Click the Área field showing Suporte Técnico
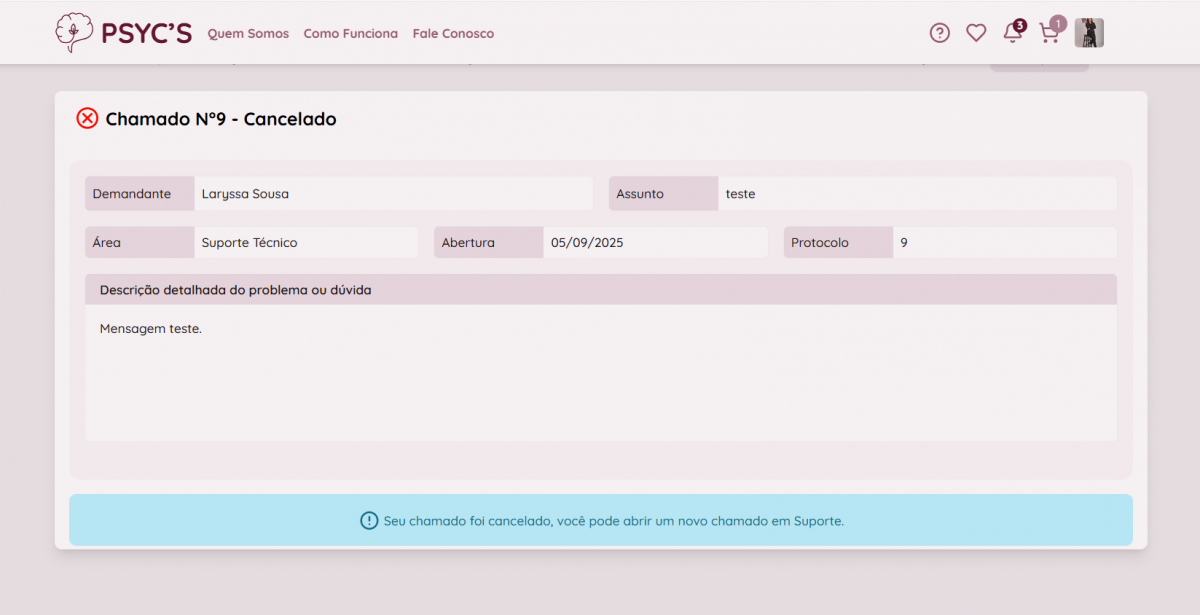The height and width of the screenshot is (615, 1200). pyautogui.click(x=305, y=243)
